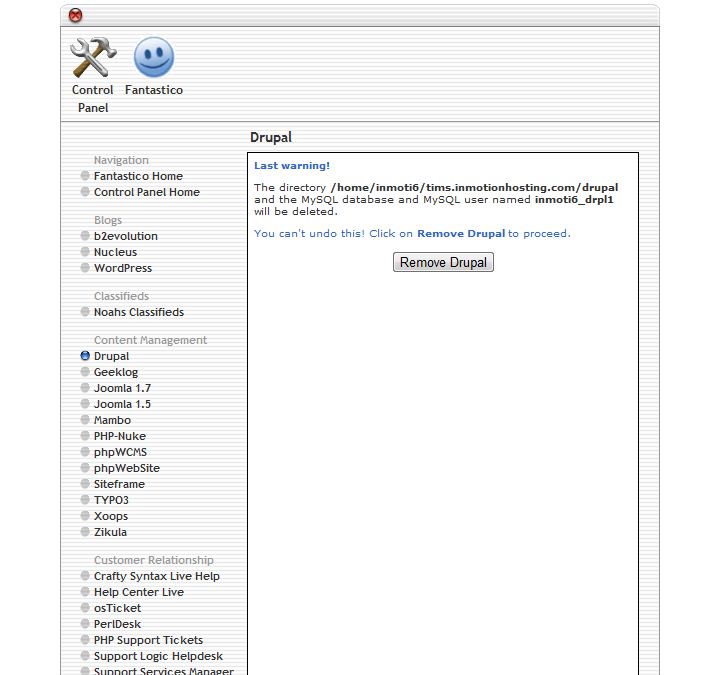Select the blue bullet beside Drupal

[85, 356]
